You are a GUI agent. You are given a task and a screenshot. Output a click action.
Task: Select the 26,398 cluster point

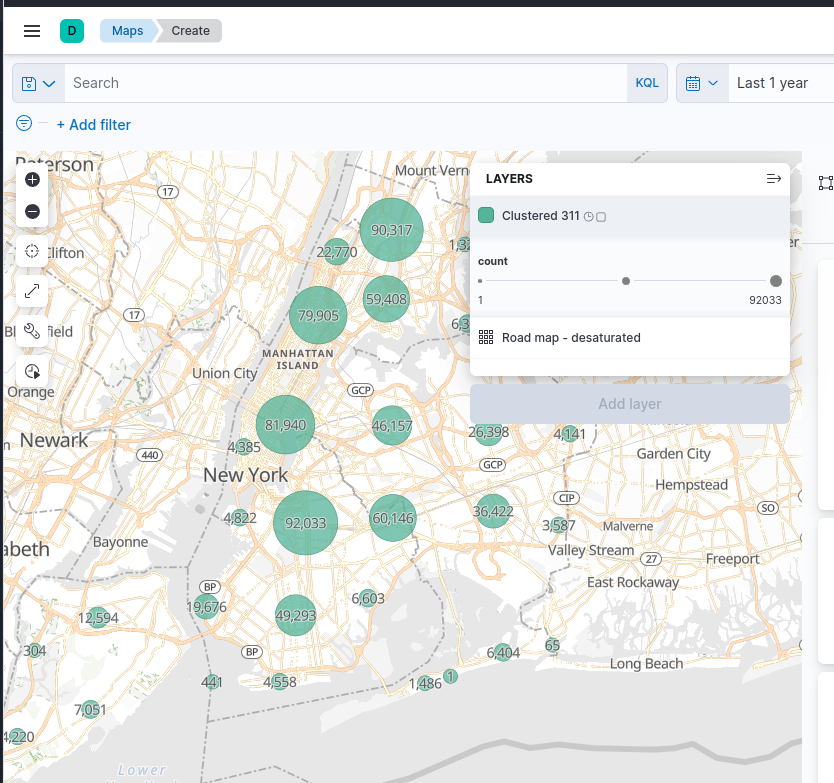(x=488, y=432)
